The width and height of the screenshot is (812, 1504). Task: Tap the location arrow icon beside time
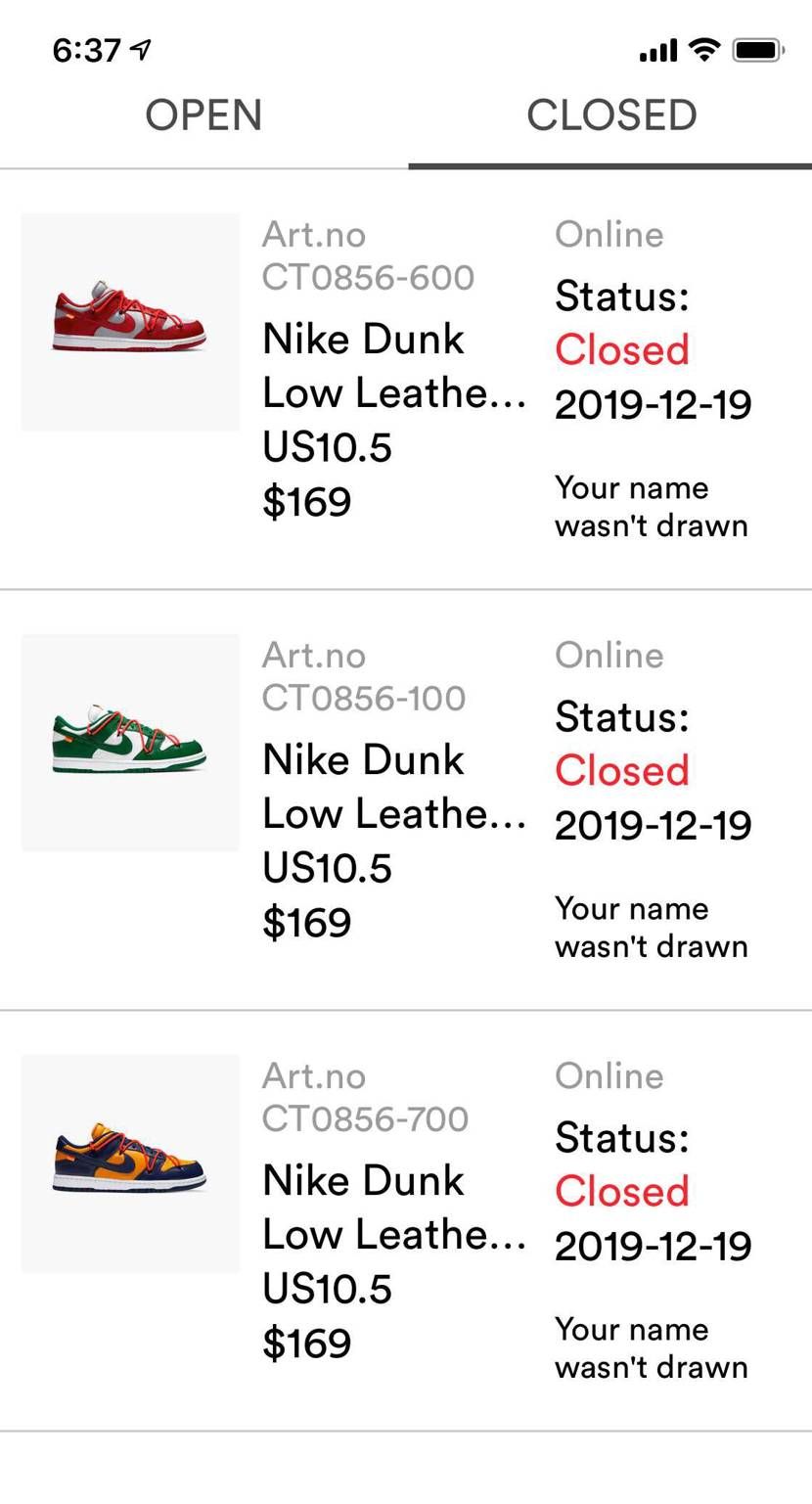141,49
